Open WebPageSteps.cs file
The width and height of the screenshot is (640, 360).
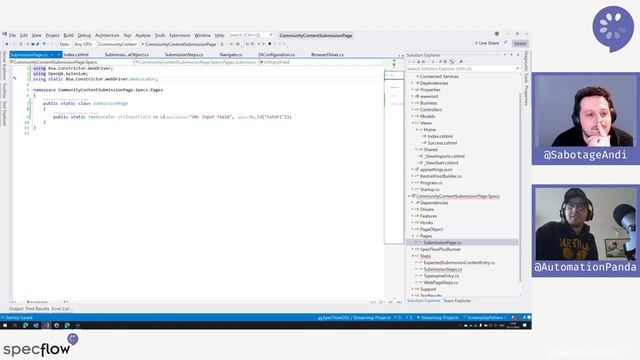click(441, 282)
